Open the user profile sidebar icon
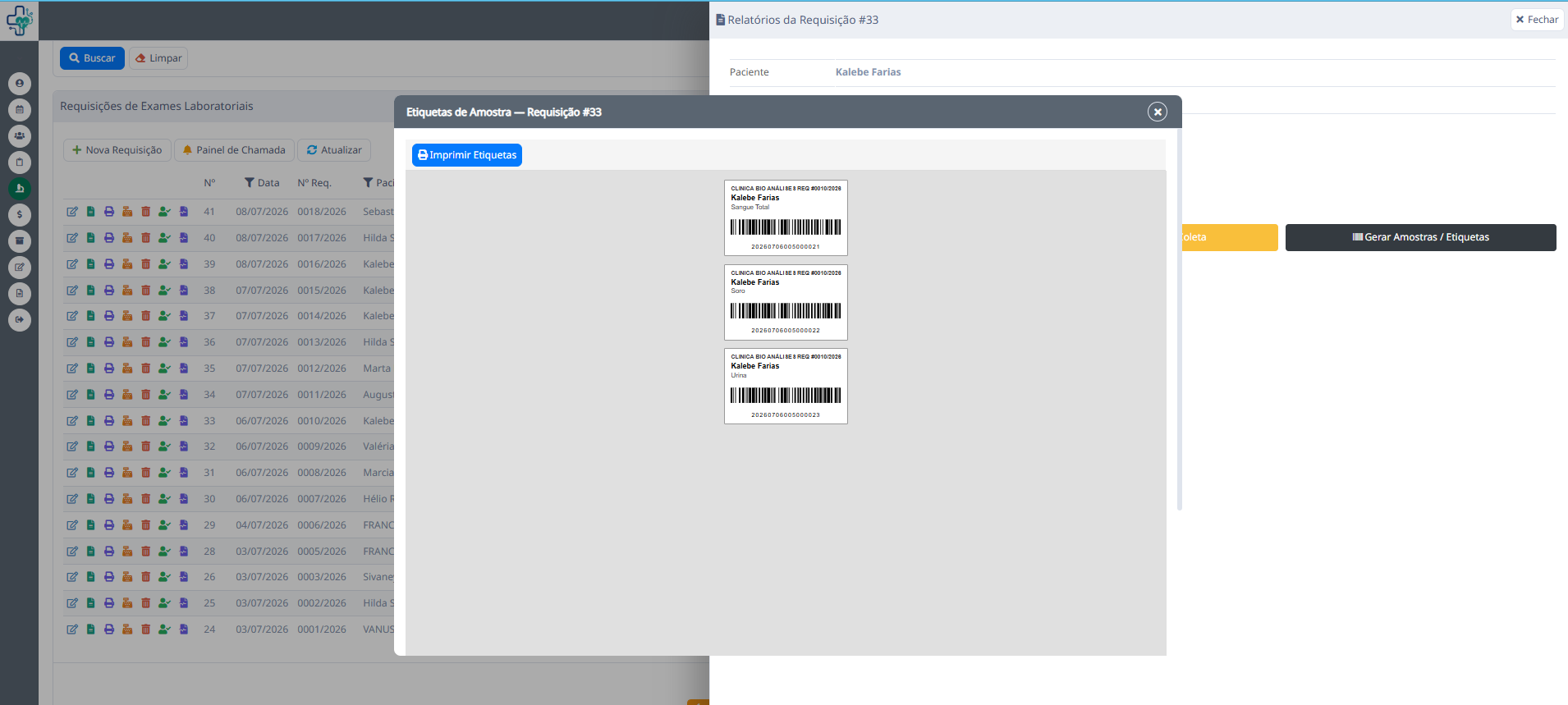Screen dimensions: 1568x705 point(20,84)
